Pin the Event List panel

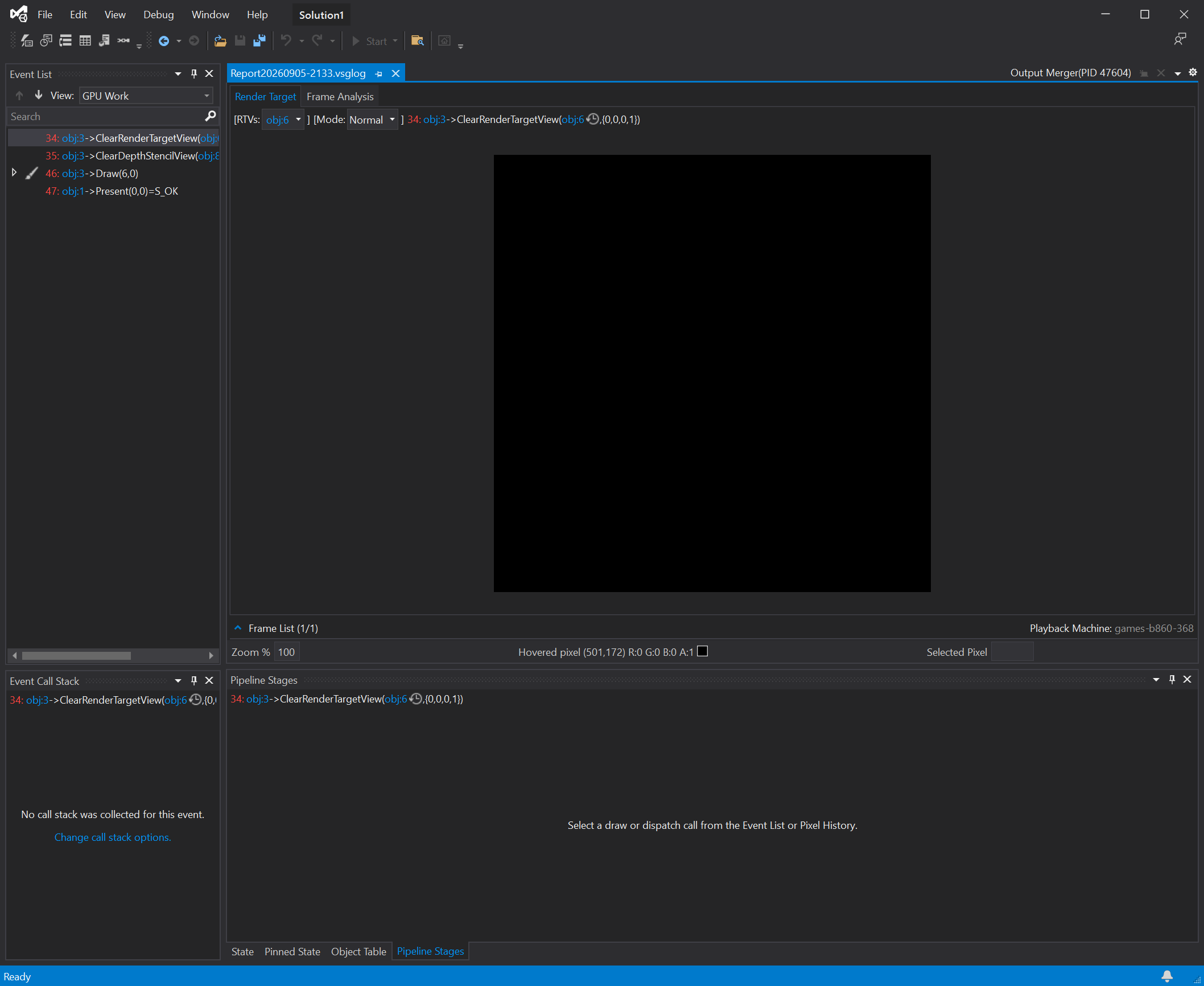point(194,73)
